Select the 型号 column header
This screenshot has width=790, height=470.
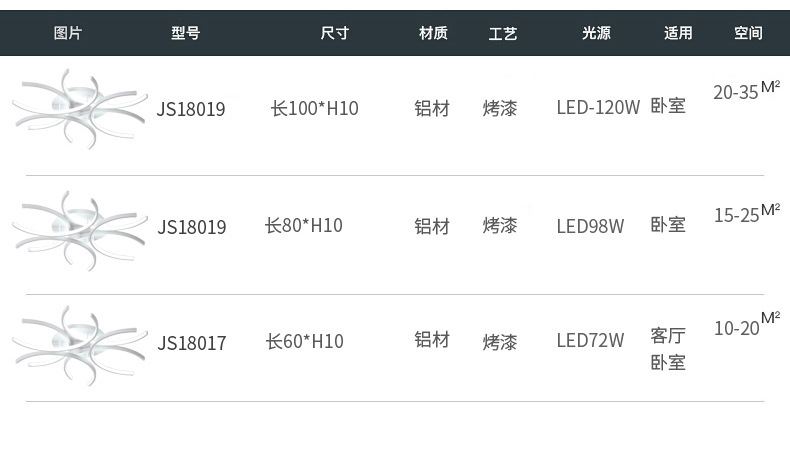click(186, 33)
